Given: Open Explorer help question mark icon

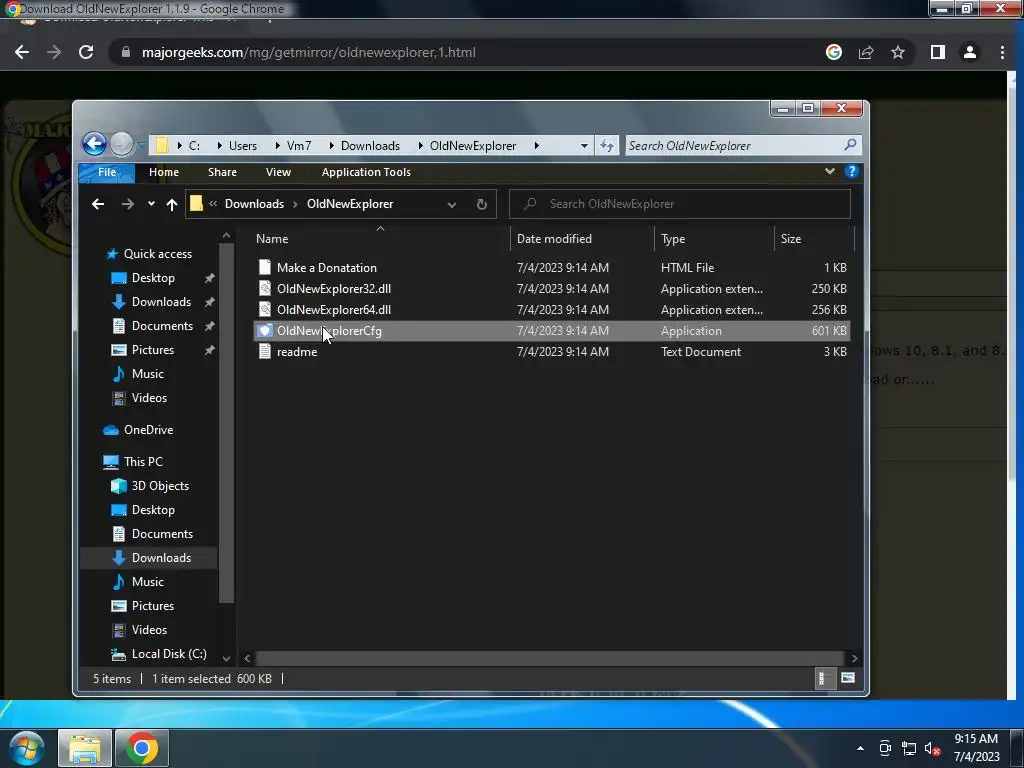Looking at the screenshot, I should pos(851,172).
